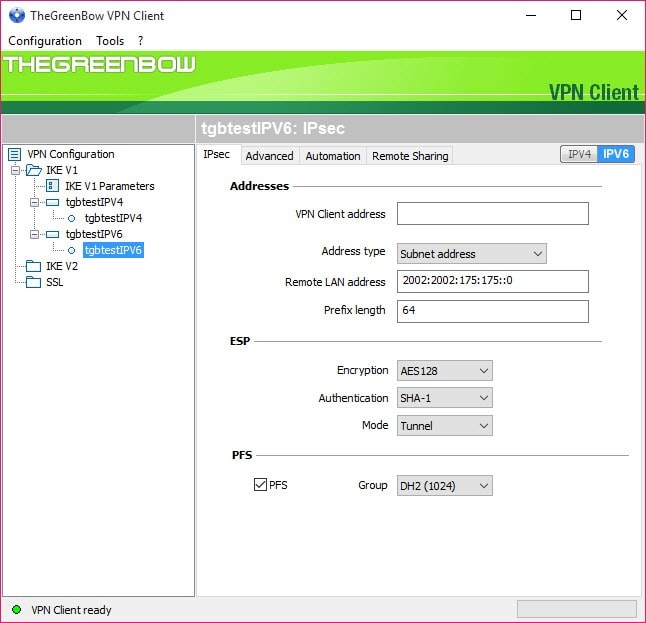646x623 pixels.
Task: Select the IPV6 mode toggle
Action: [x=616, y=154]
